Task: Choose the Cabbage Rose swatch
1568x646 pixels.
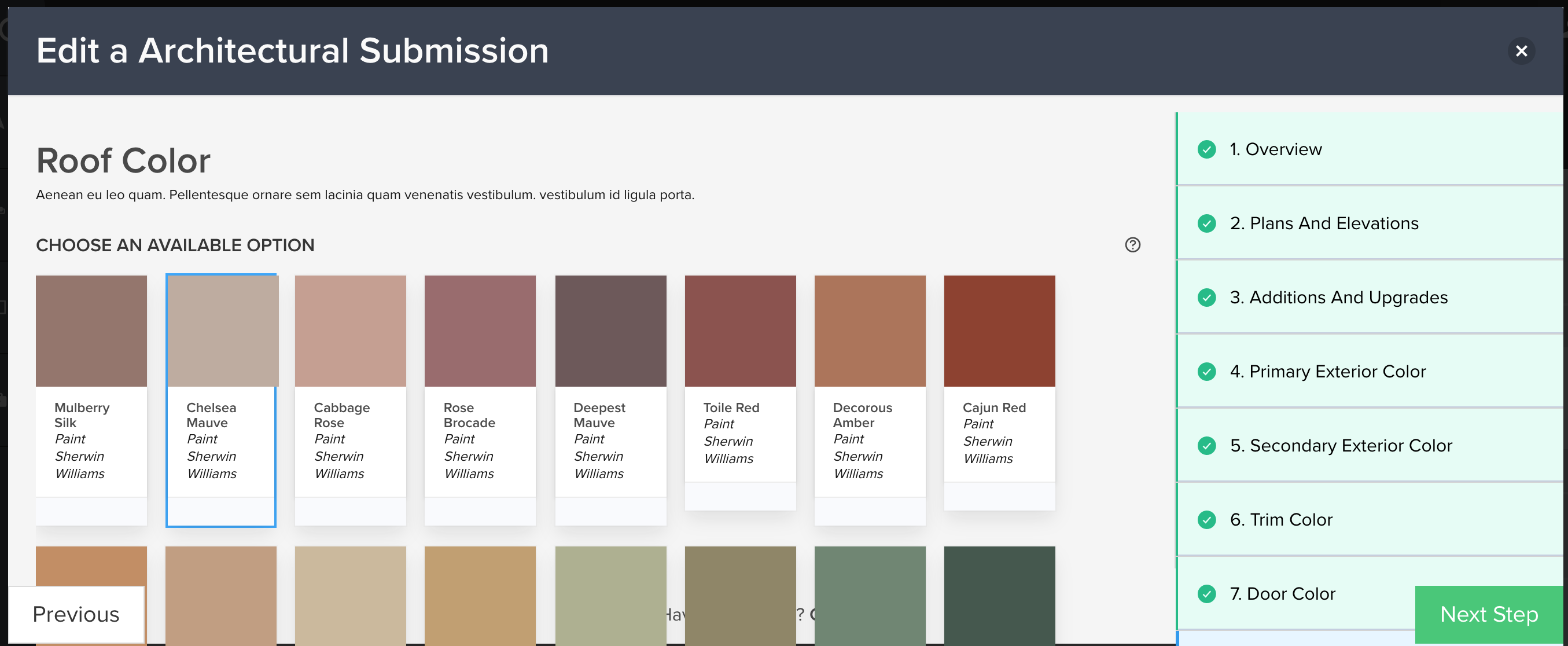Action: coord(350,331)
